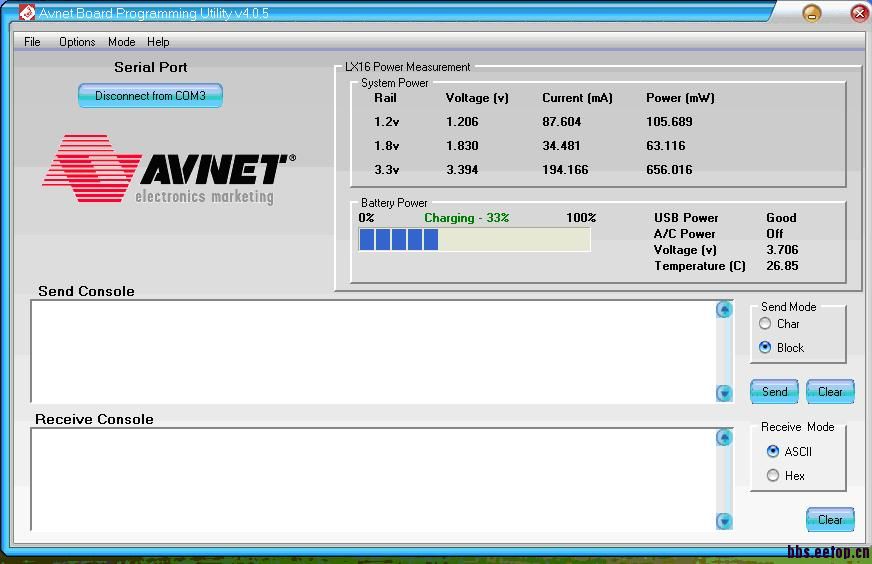Click the Power (mW) column header

click(x=680, y=98)
